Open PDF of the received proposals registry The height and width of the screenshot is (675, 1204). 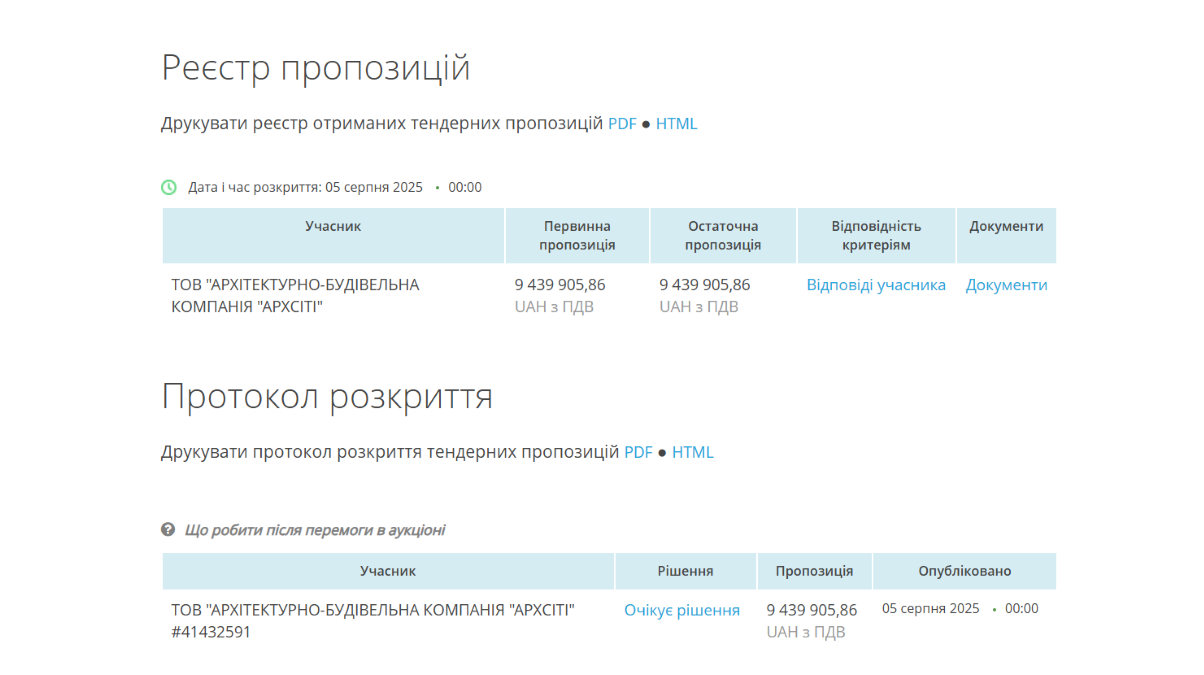tap(622, 124)
